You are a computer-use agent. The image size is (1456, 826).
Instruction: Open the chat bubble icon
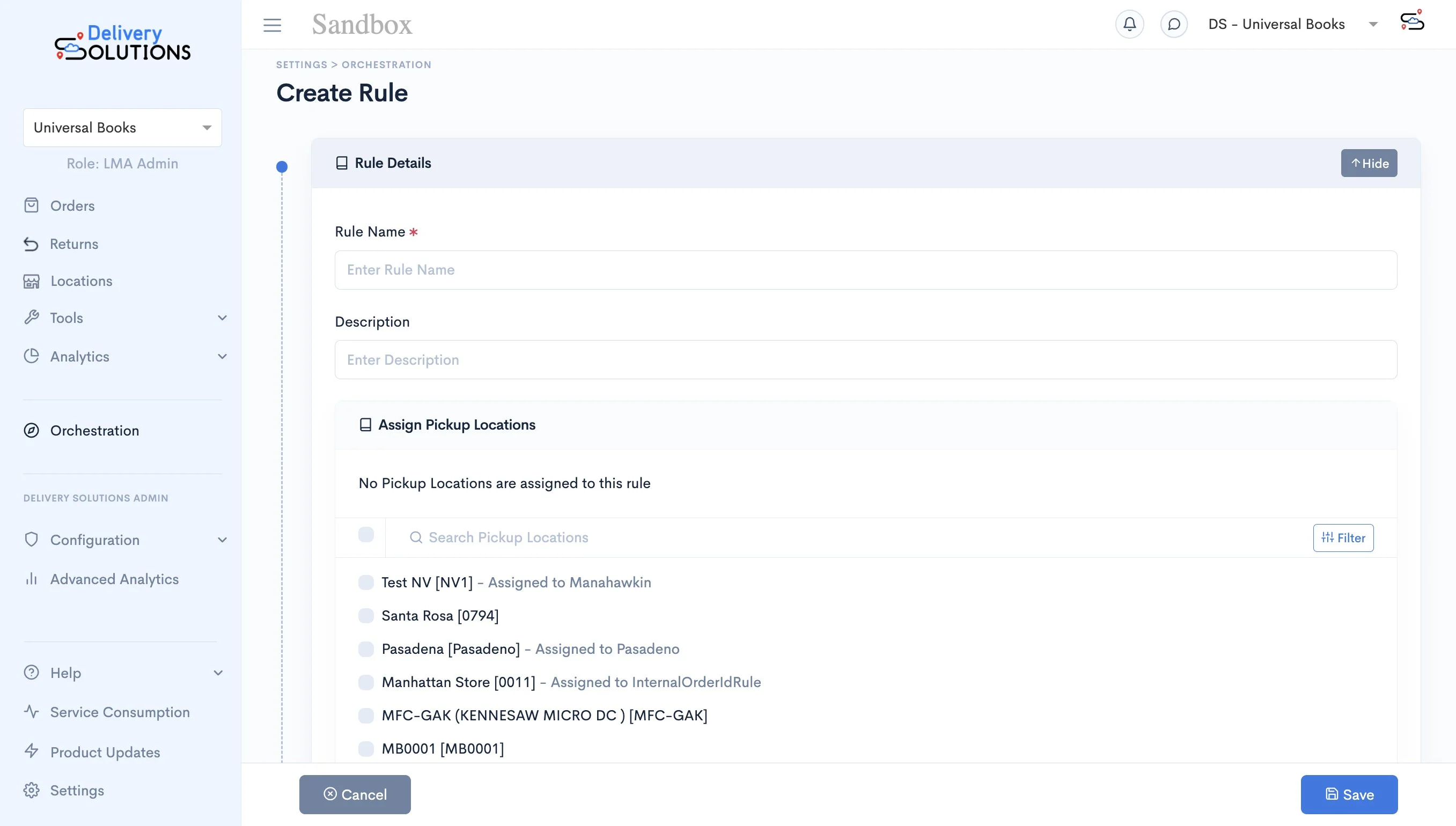pos(1174,24)
